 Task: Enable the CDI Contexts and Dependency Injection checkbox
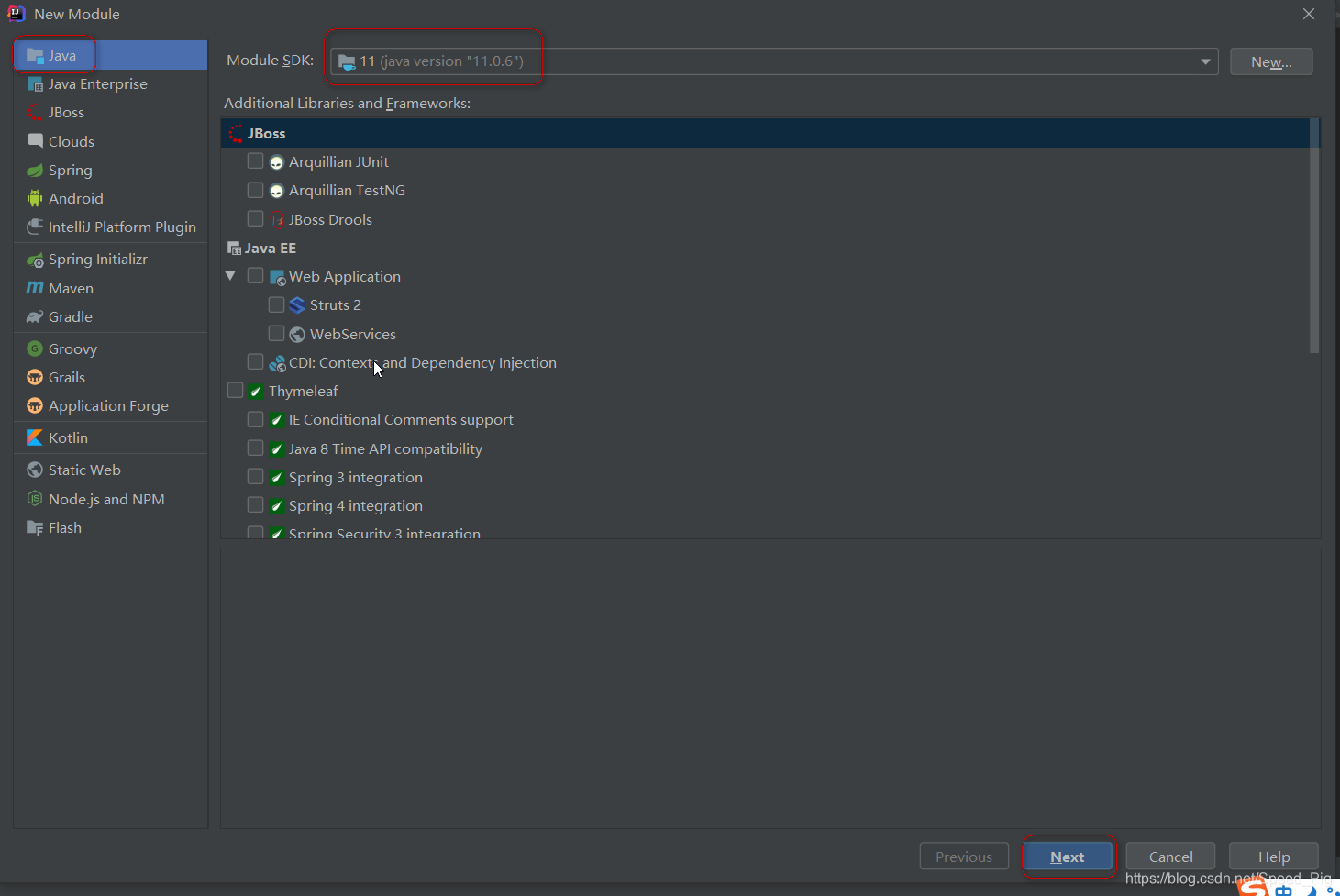(x=255, y=361)
